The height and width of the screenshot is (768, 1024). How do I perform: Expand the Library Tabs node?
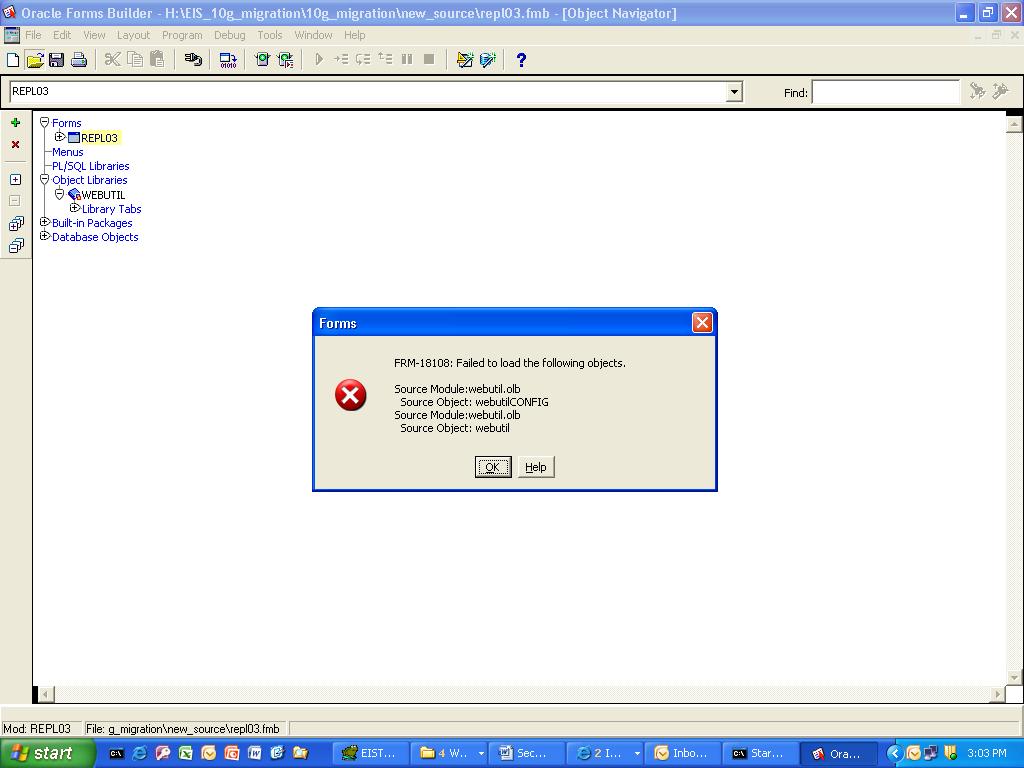74,208
